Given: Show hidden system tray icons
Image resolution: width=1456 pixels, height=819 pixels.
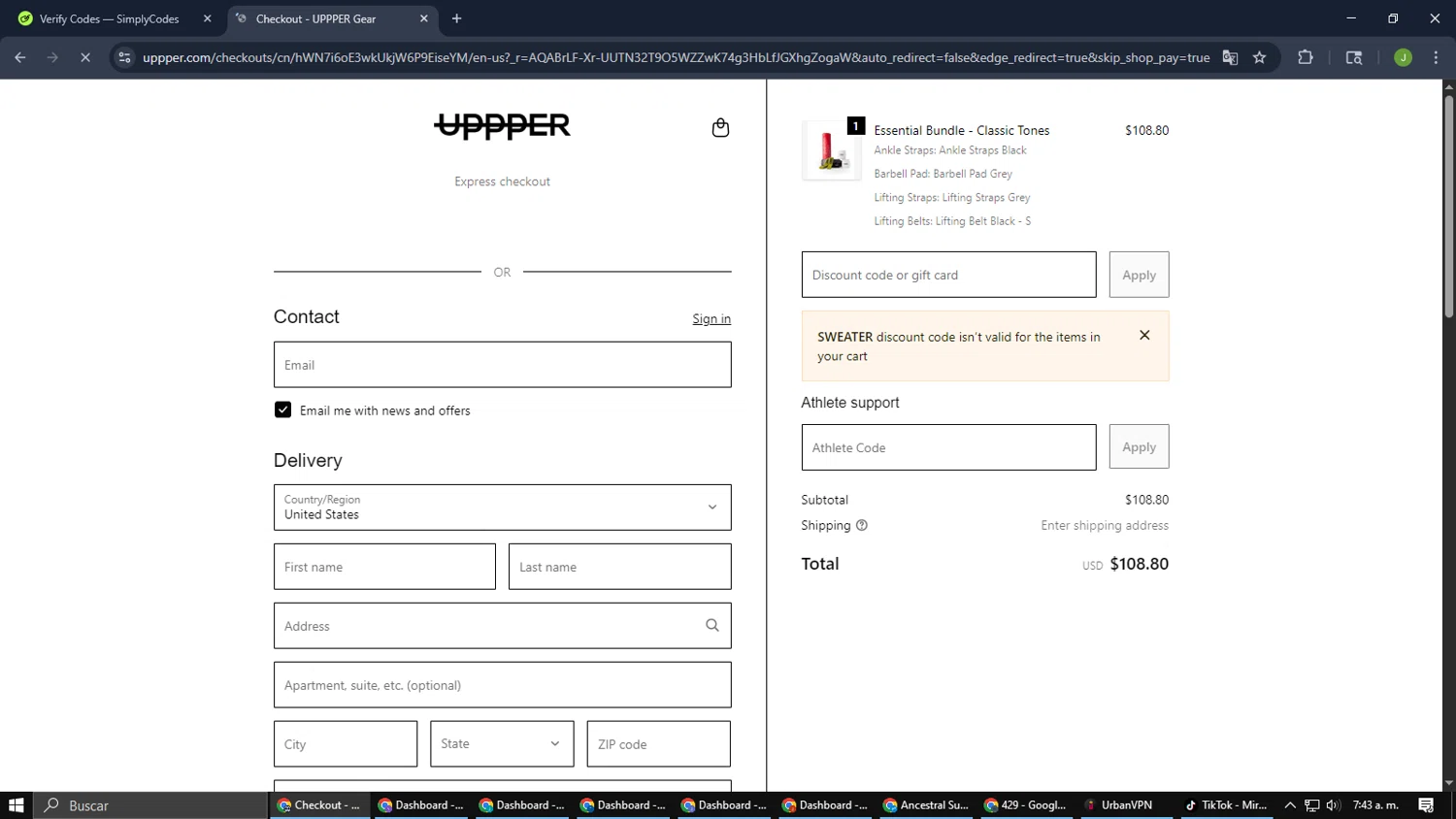Looking at the screenshot, I should click(x=1290, y=805).
